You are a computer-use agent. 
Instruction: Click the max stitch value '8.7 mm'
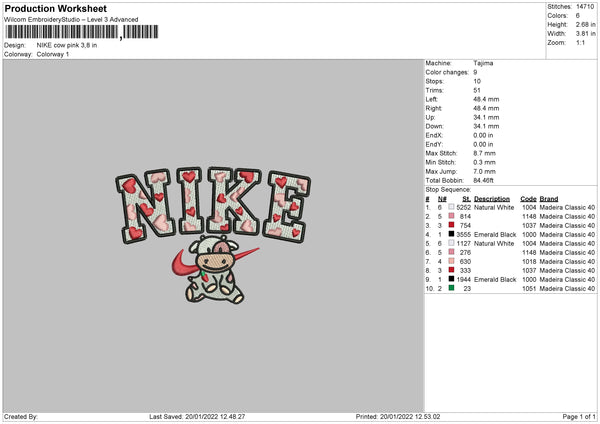[484, 153]
